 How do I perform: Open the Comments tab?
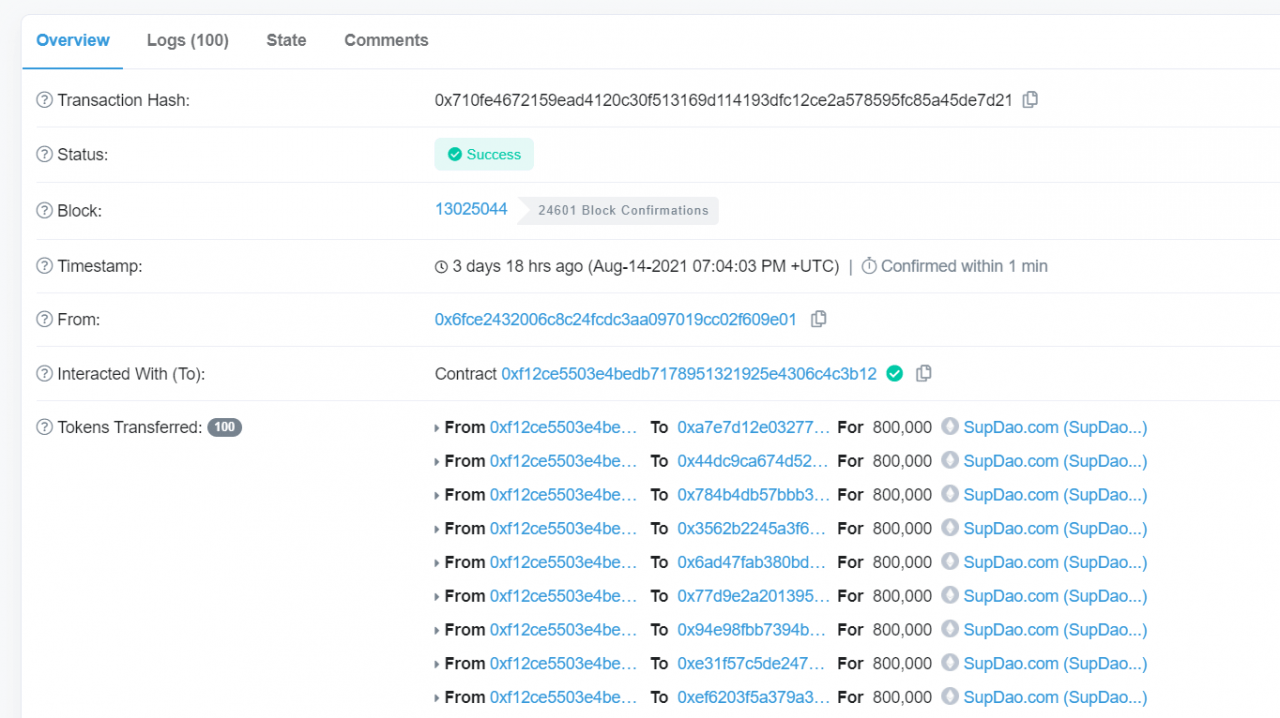tap(386, 40)
